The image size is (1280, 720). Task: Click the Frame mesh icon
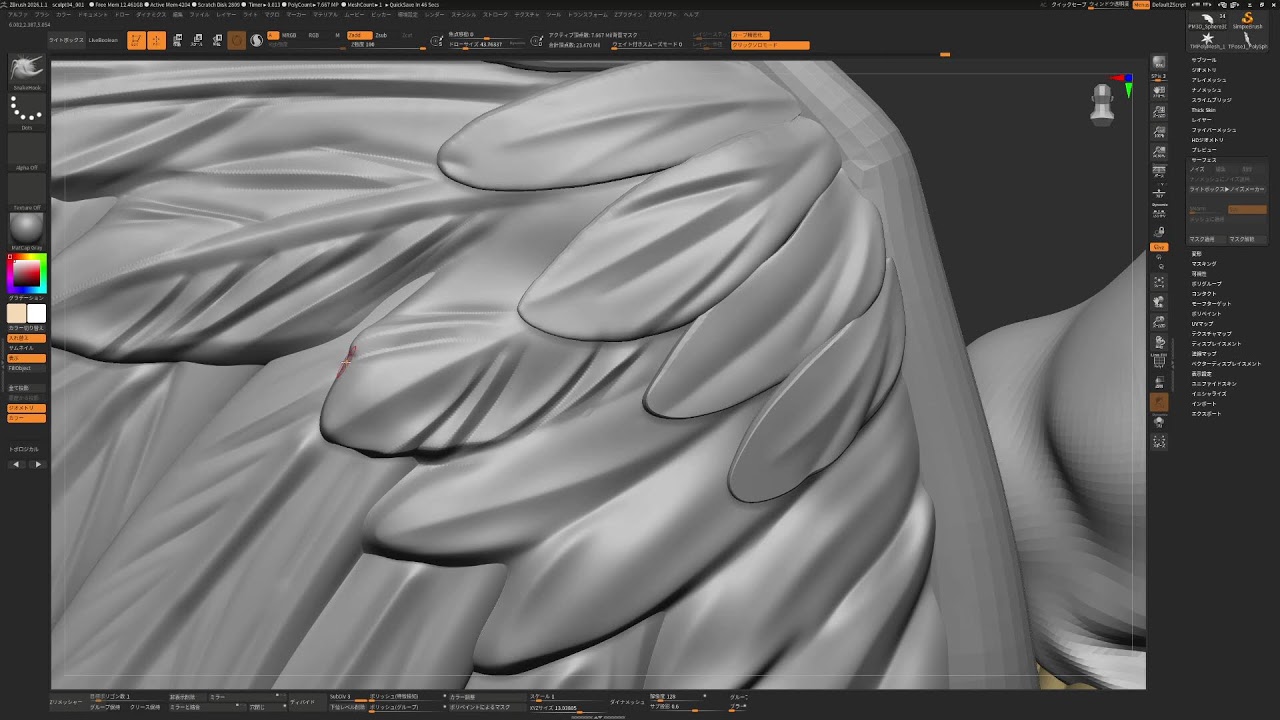[x=1159, y=283]
